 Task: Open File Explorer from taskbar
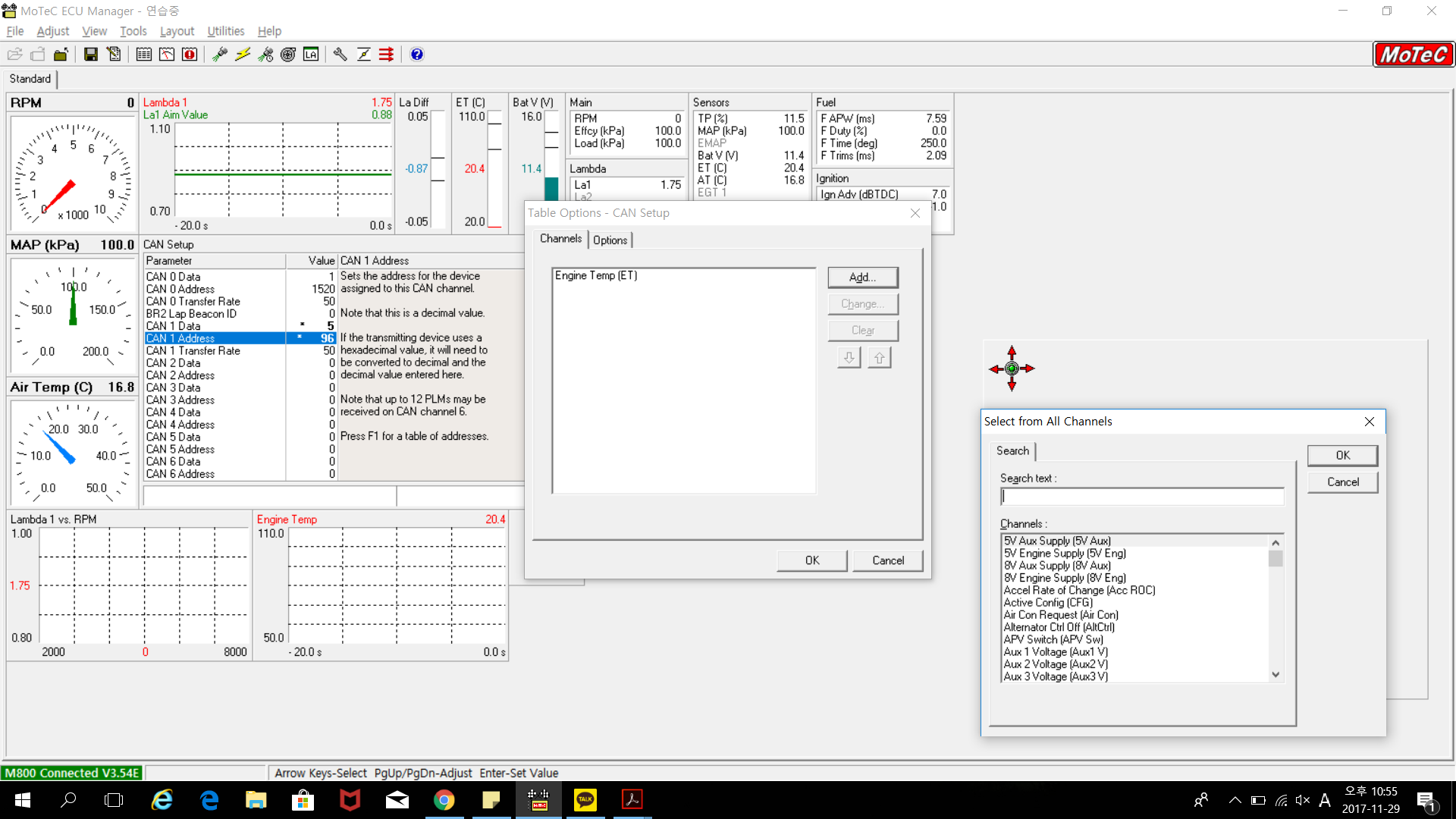coord(256,800)
